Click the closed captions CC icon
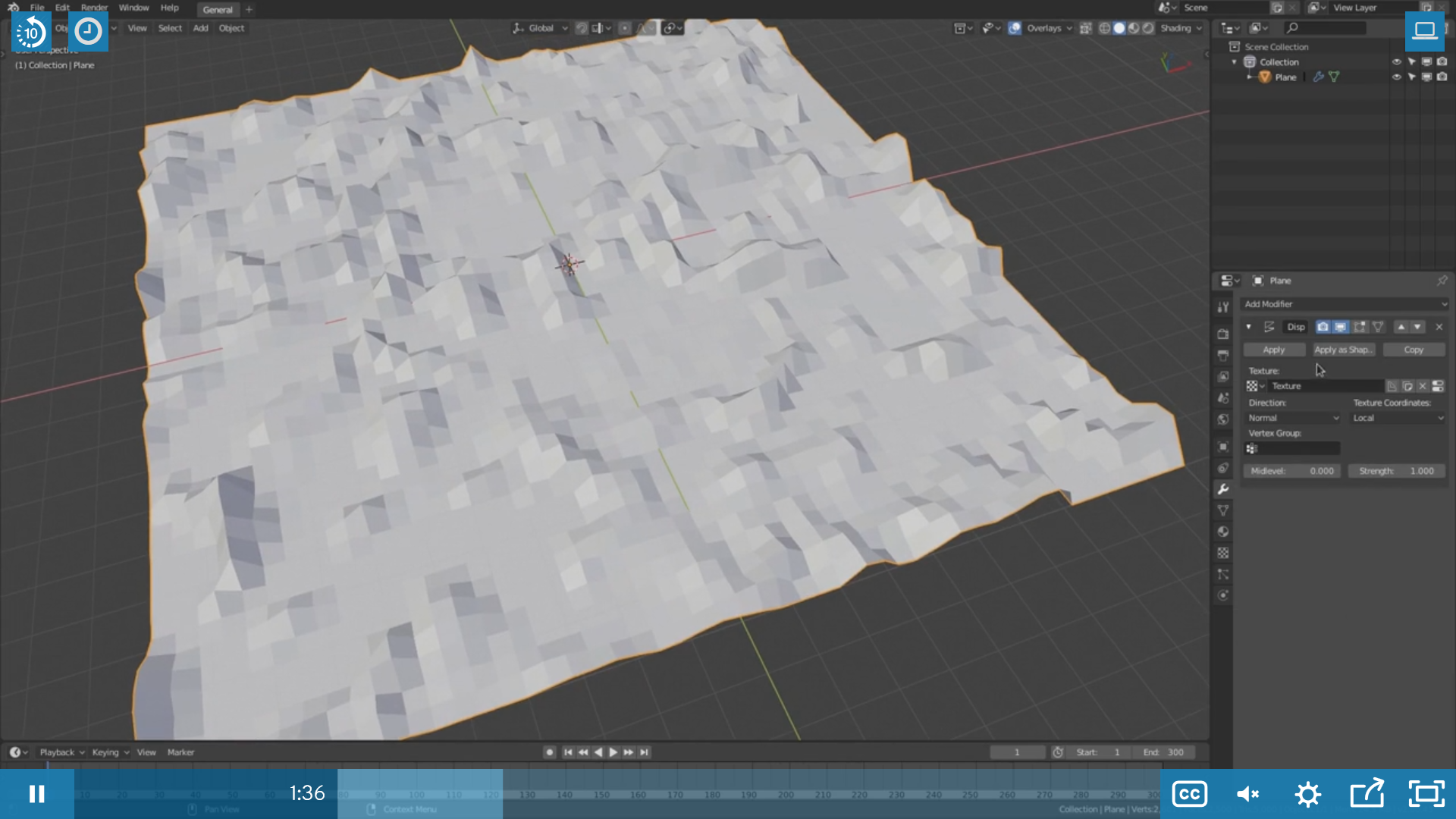Image resolution: width=1456 pixels, height=819 pixels. [x=1189, y=794]
